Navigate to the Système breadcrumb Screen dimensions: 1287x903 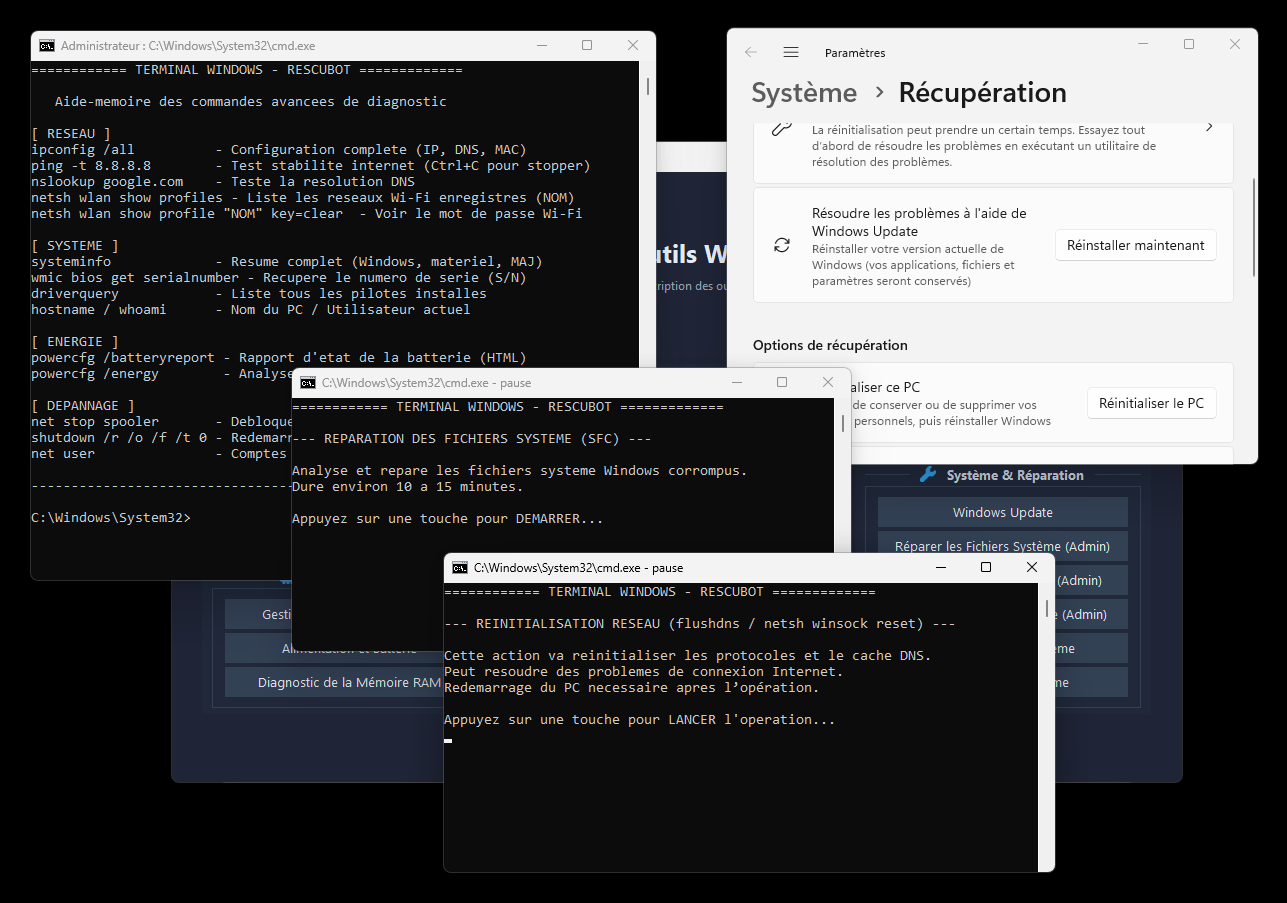pyautogui.click(x=804, y=93)
